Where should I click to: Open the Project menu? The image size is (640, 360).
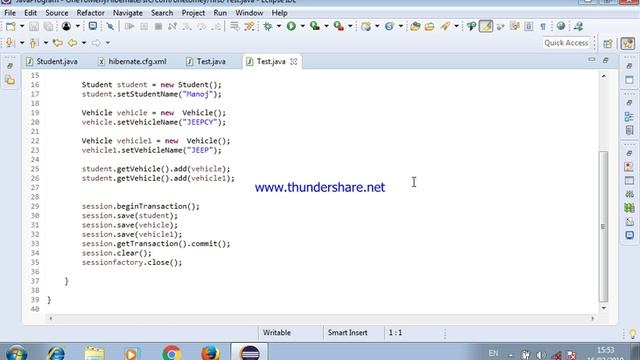pyautogui.click(x=193, y=13)
